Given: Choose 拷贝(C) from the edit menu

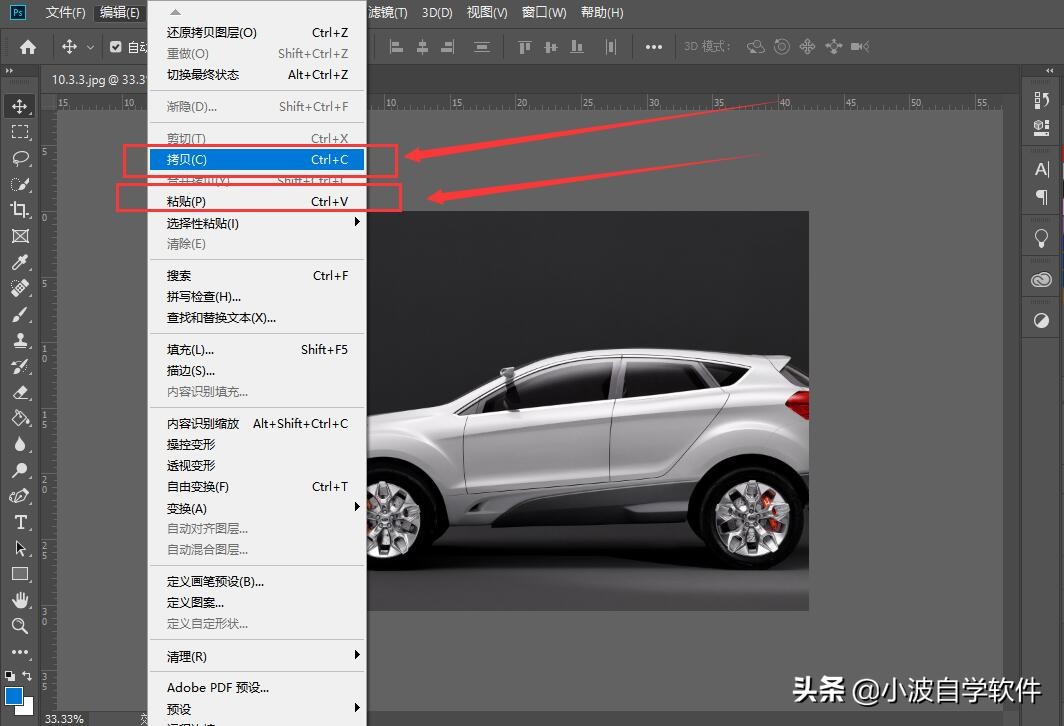Looking at the screenshot, I should pos(256,159).
